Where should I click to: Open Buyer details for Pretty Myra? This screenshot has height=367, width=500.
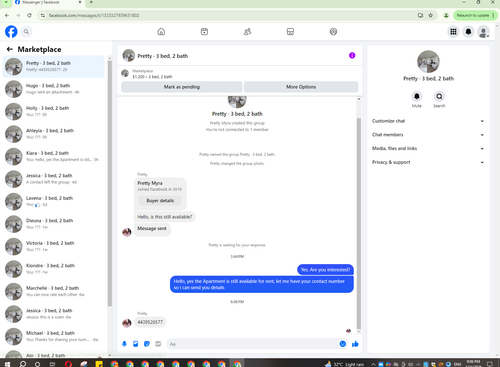click(x=160, y=200)
